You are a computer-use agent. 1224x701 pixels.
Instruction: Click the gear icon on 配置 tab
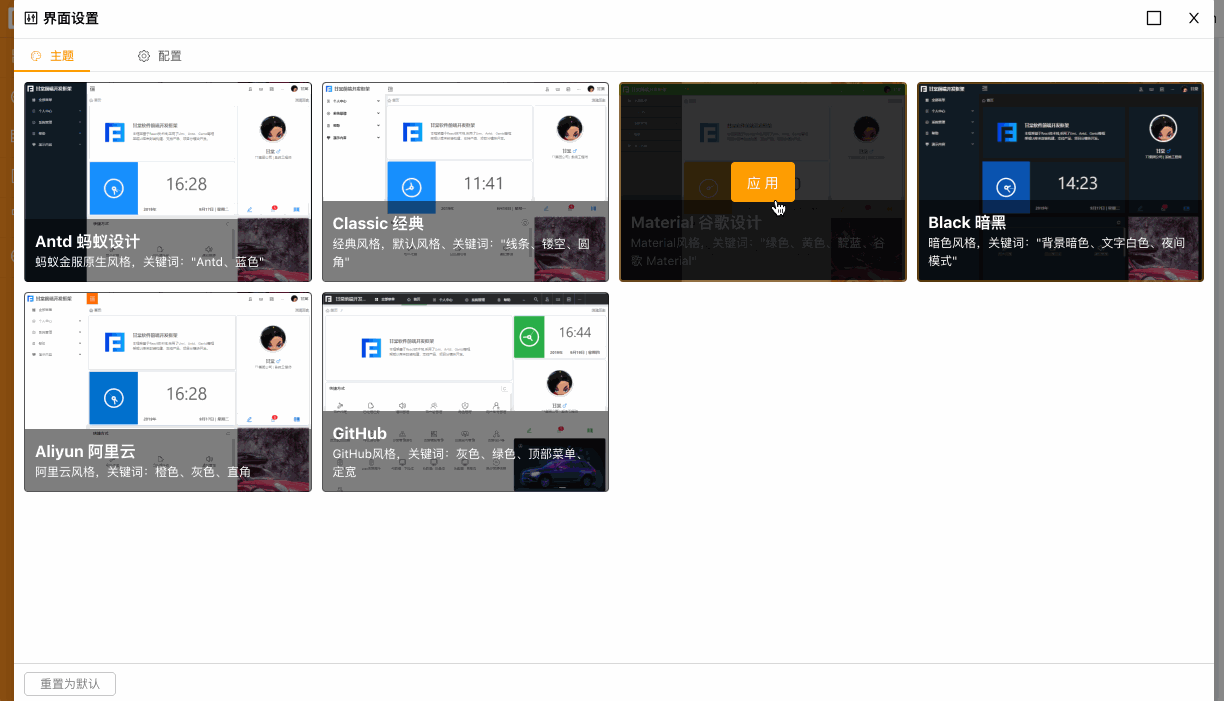(x=144, y=56)
